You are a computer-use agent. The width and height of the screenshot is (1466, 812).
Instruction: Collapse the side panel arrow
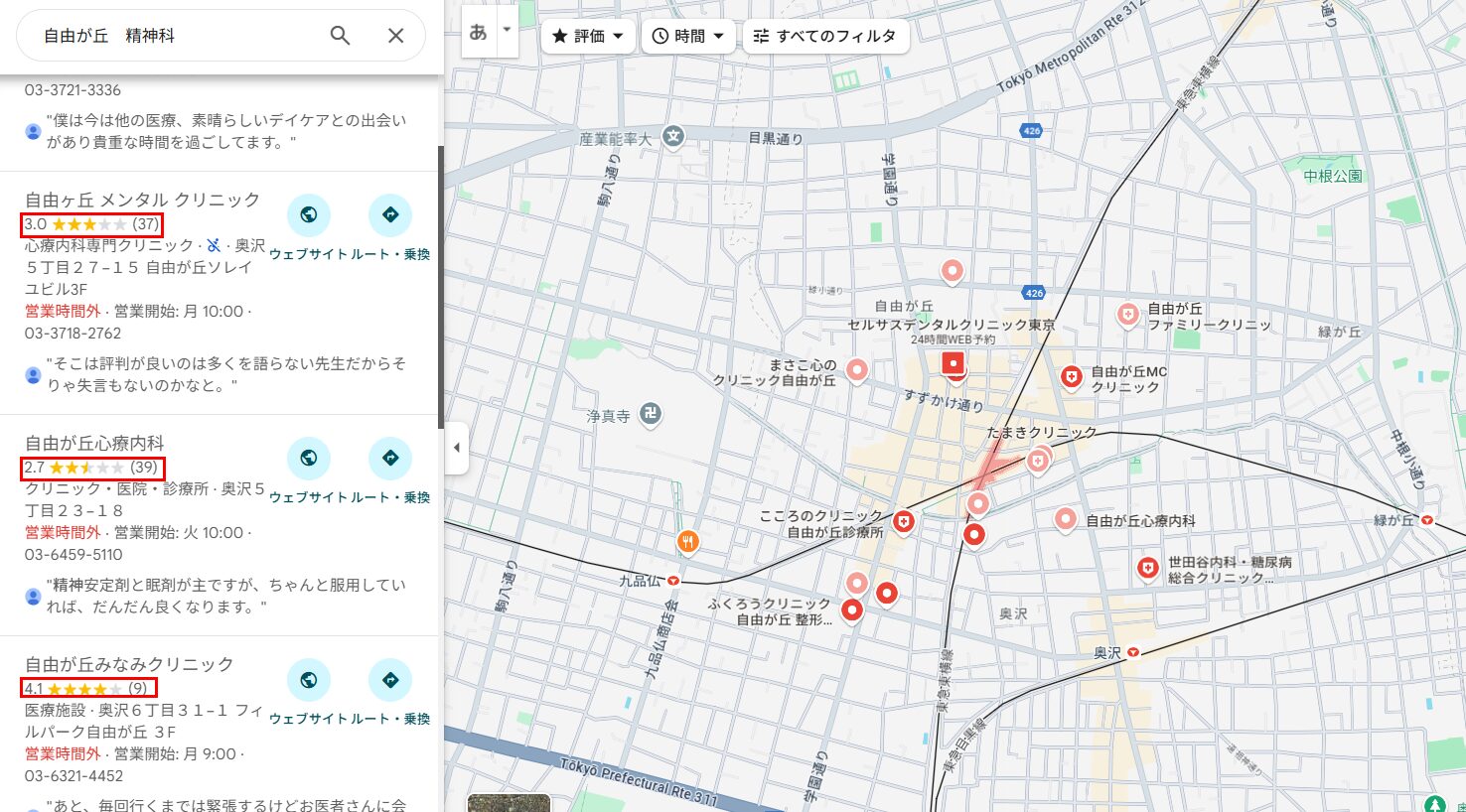pos(456,448)
